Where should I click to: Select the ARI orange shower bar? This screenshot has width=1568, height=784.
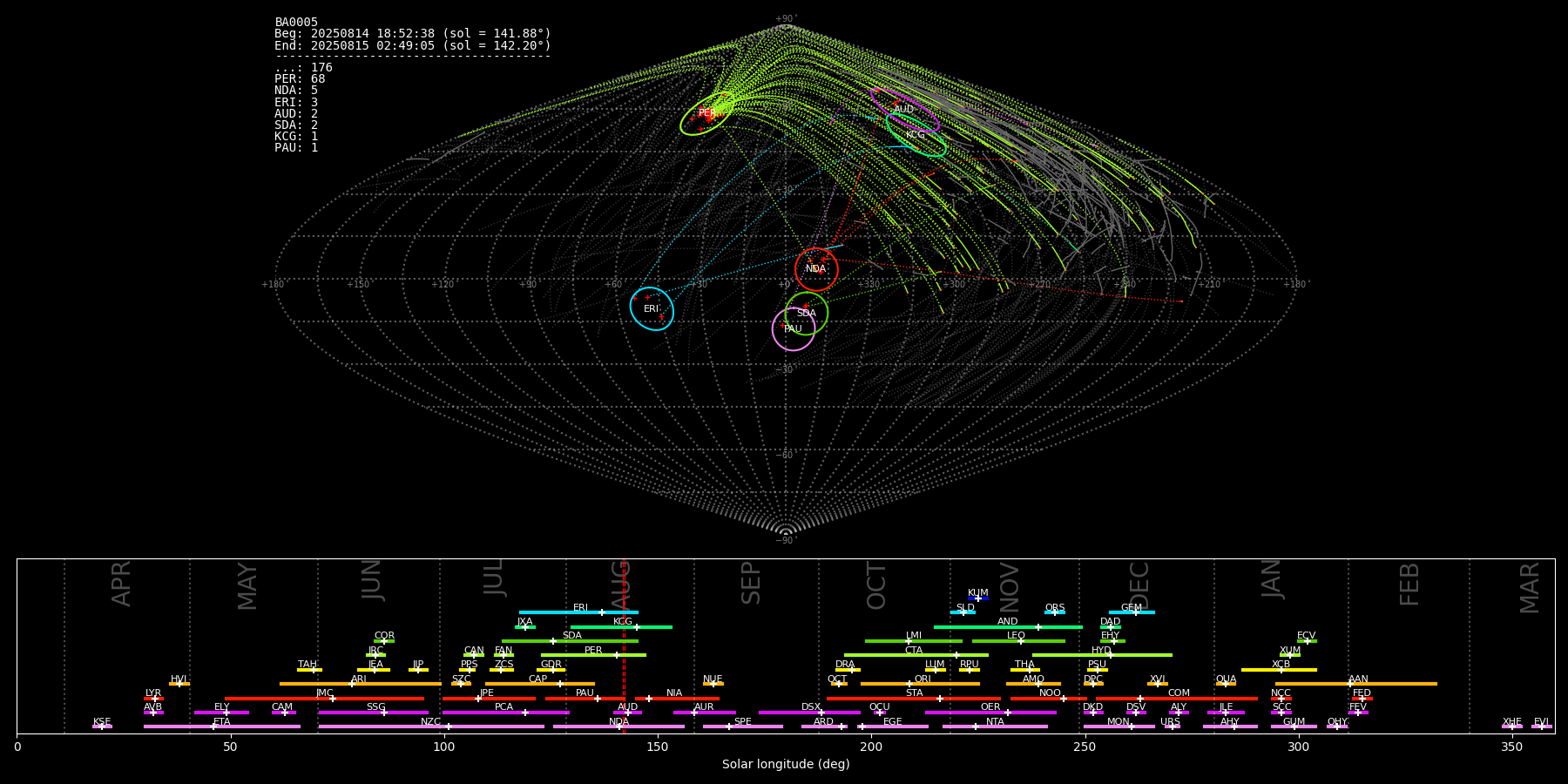(x=360, y=684)
